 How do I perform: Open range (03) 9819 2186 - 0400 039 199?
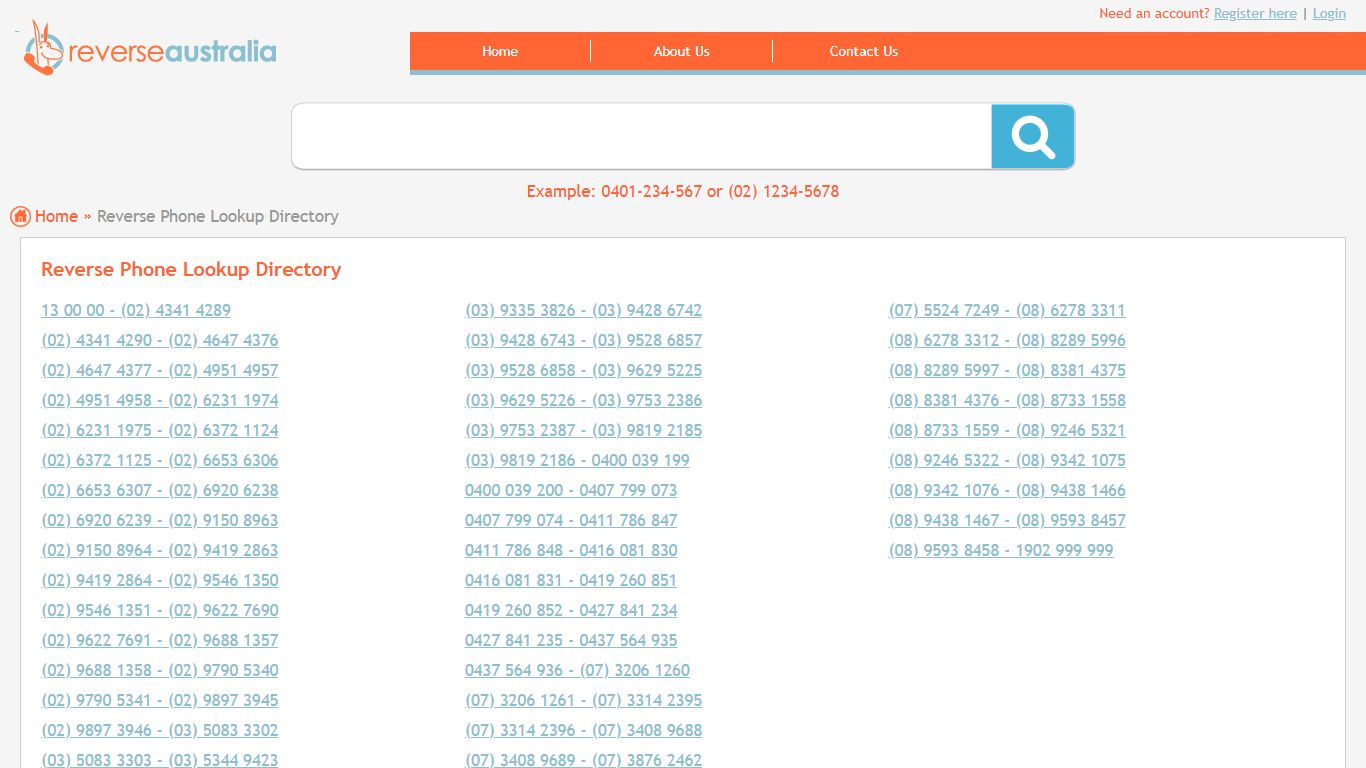577,460
